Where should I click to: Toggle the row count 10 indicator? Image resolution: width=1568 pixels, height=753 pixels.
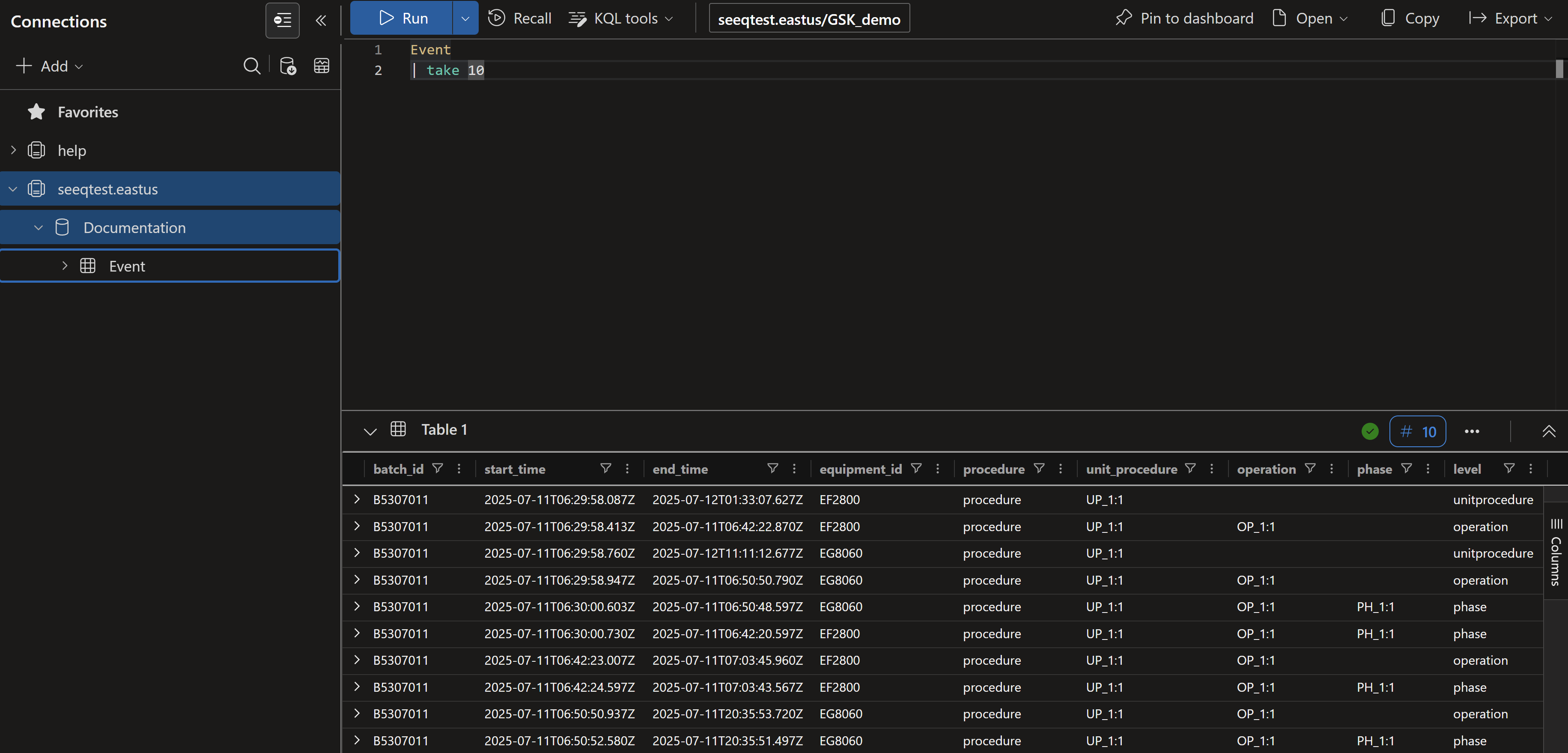pyautogui.click(x=1417, y=432)
